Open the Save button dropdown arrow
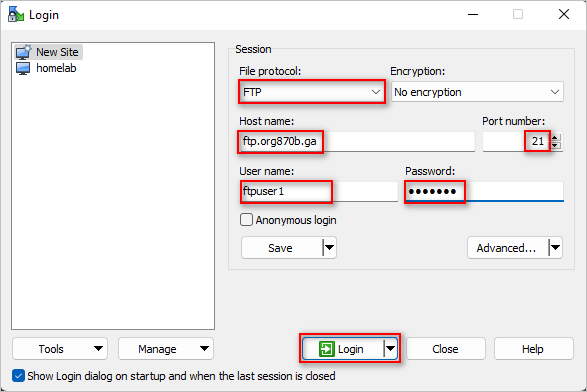Image resolution: width=587 pixels, height=392 pixels. (x=329, y=247)
